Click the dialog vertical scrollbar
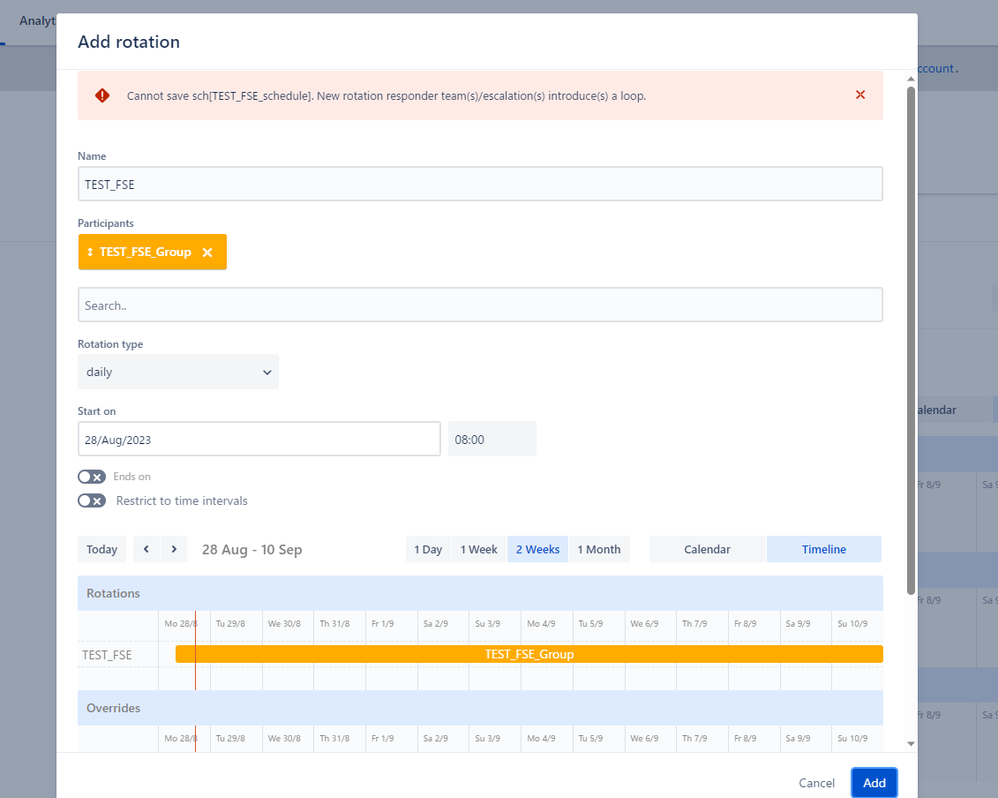 click(911, 340)
